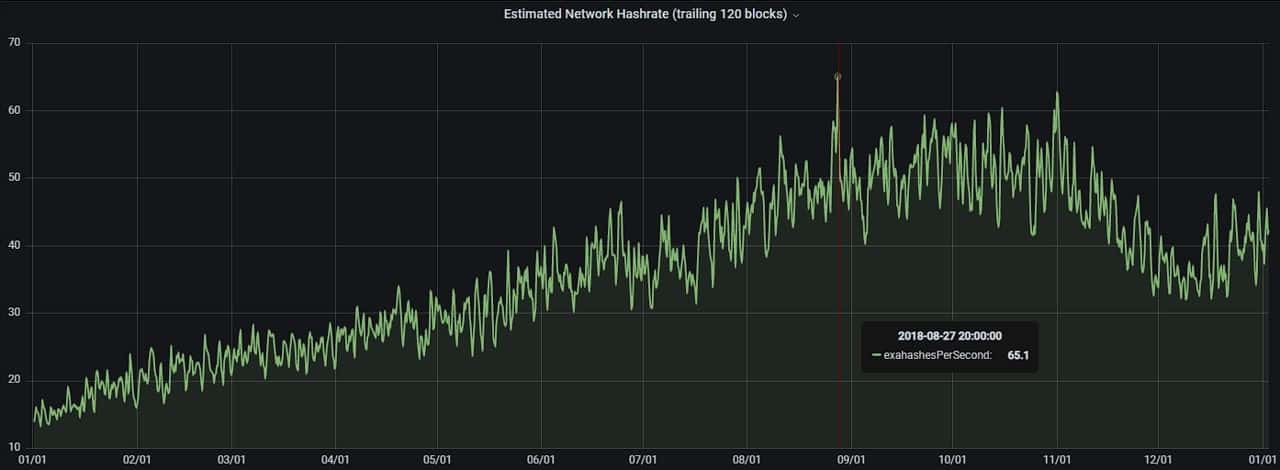
Task: Click the 06/01 x-axis label
Action: click(x=541, y=460)
